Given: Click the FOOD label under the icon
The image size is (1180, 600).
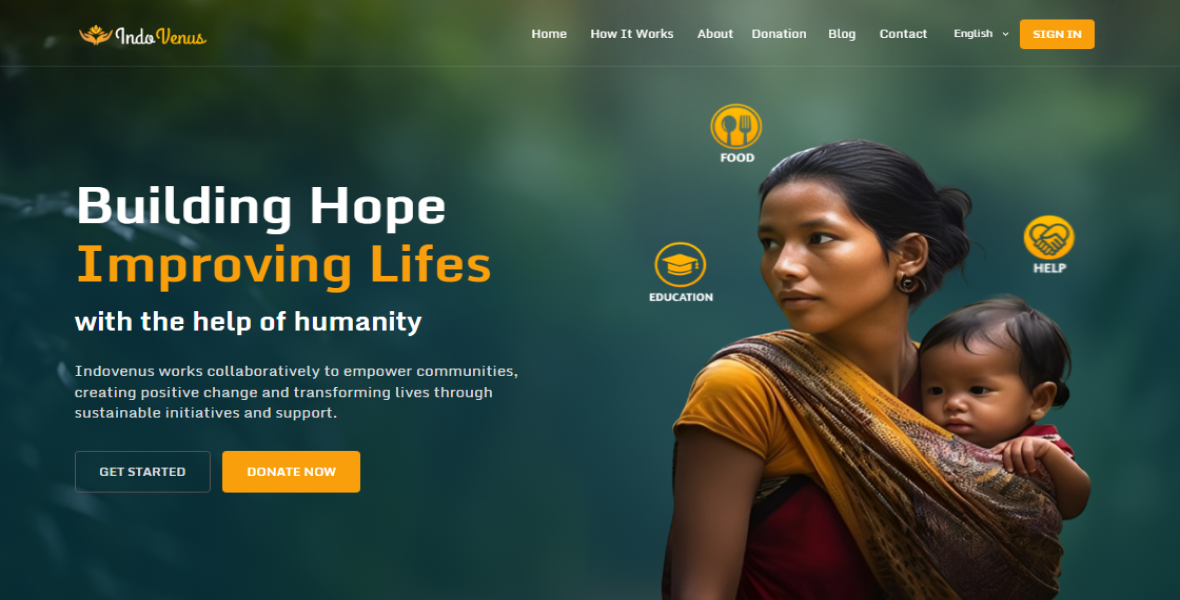Looking at the screenshot, I should pos(737,157).
